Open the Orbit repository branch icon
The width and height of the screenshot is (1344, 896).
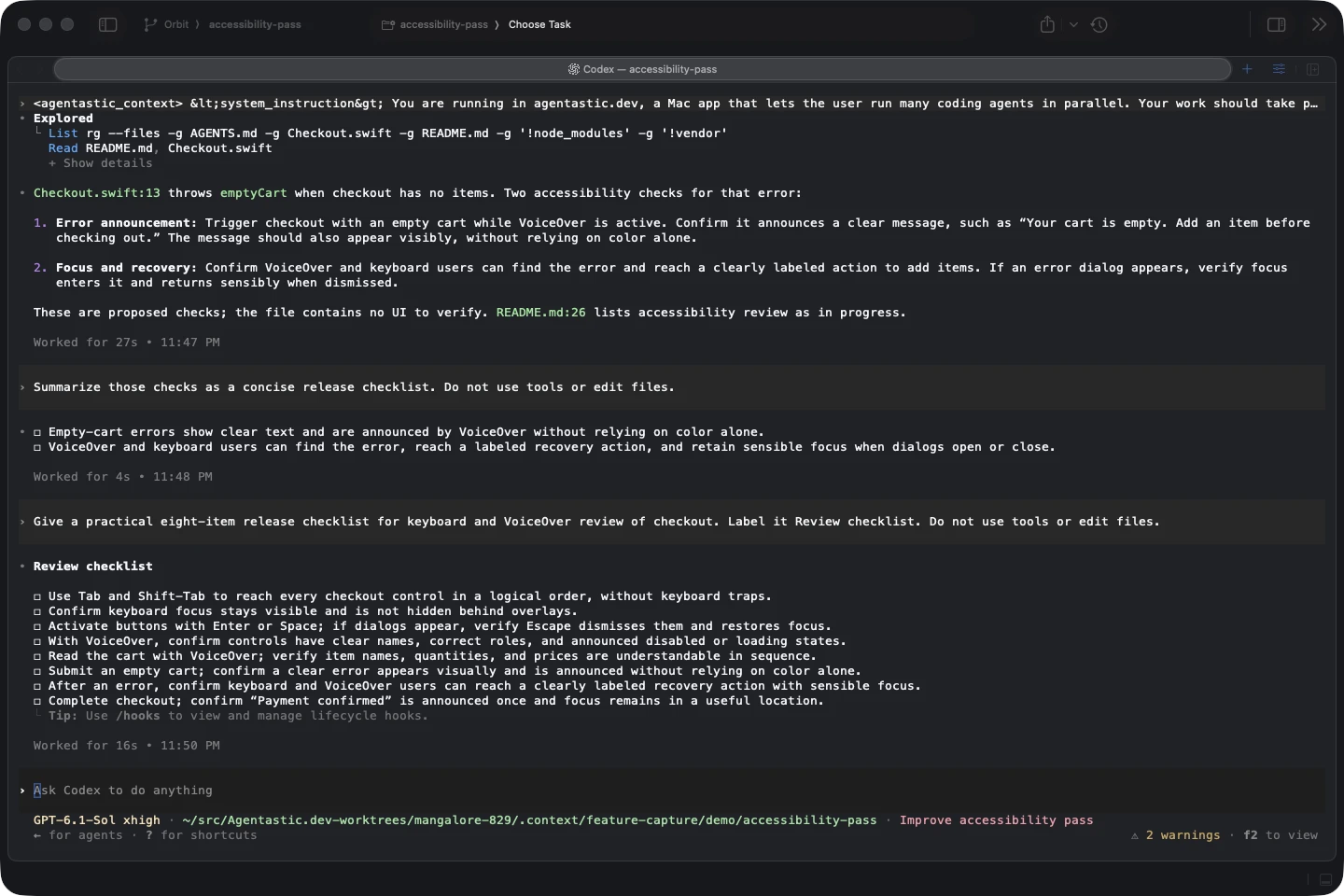(150, 24)
